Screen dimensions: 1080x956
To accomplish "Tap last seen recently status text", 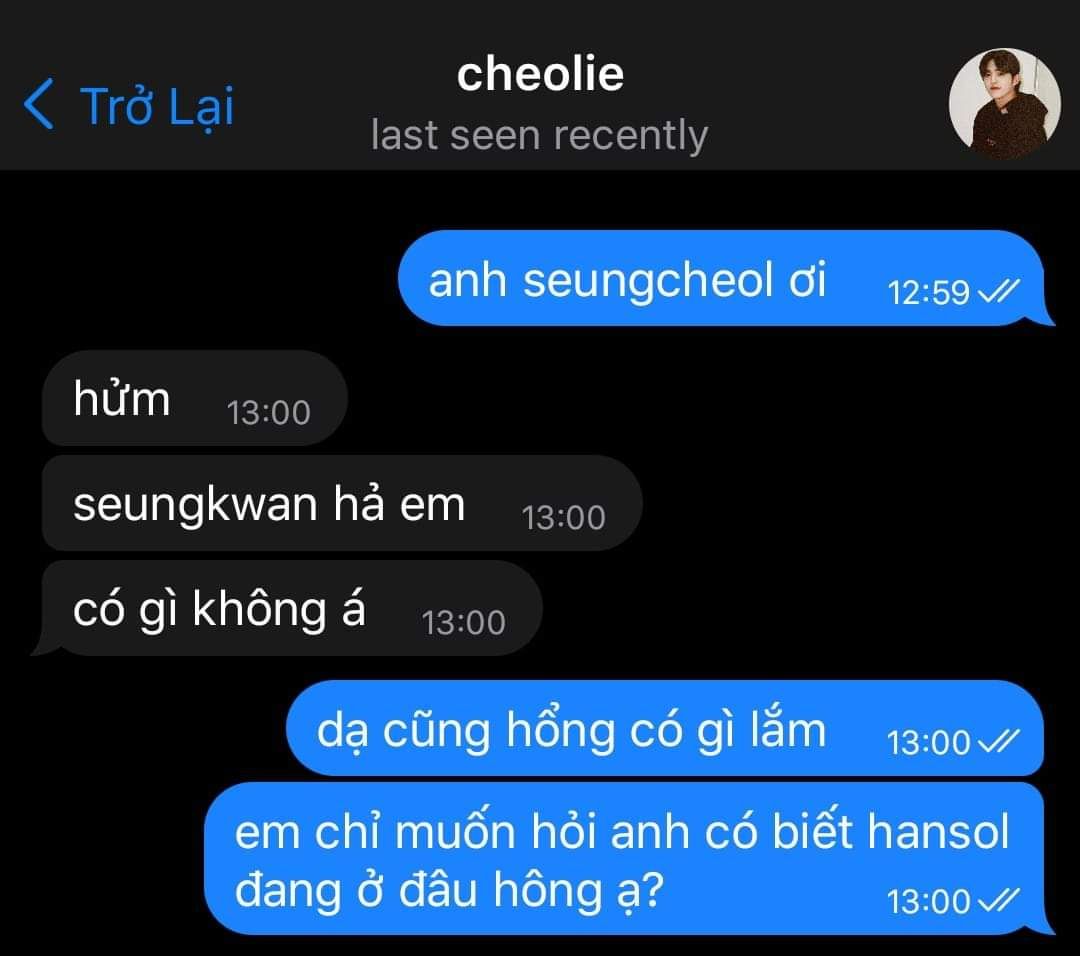I will [539, 135].
